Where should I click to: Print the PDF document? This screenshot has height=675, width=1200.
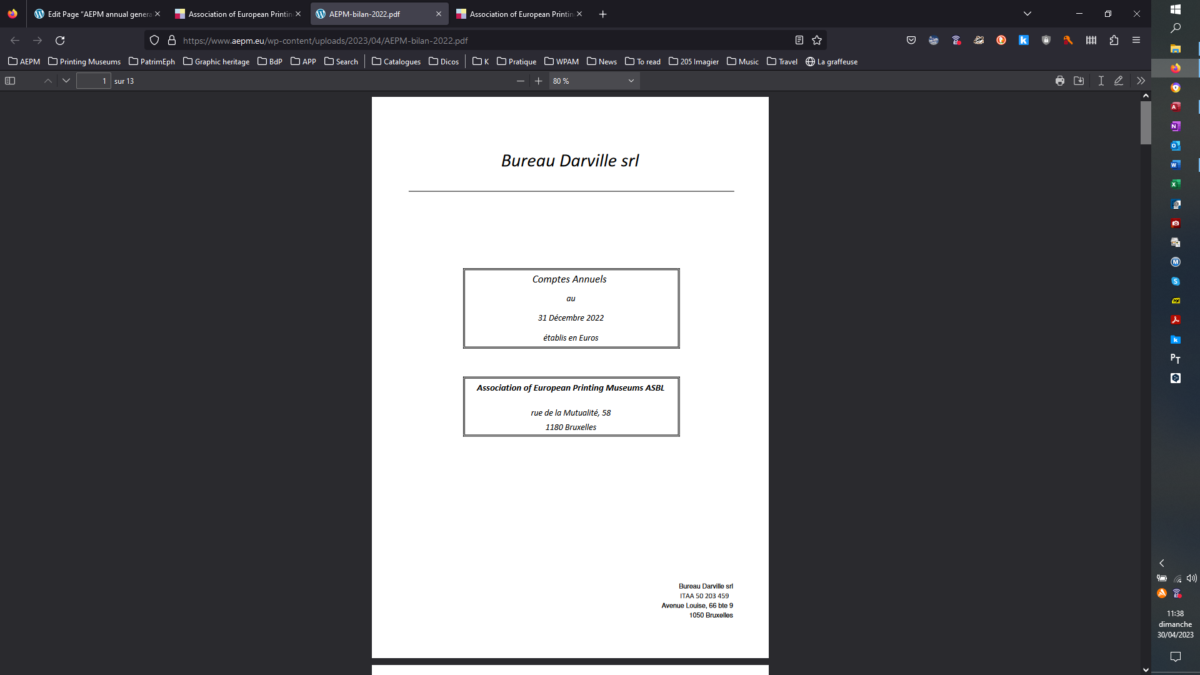click(x=1060, y=81)
